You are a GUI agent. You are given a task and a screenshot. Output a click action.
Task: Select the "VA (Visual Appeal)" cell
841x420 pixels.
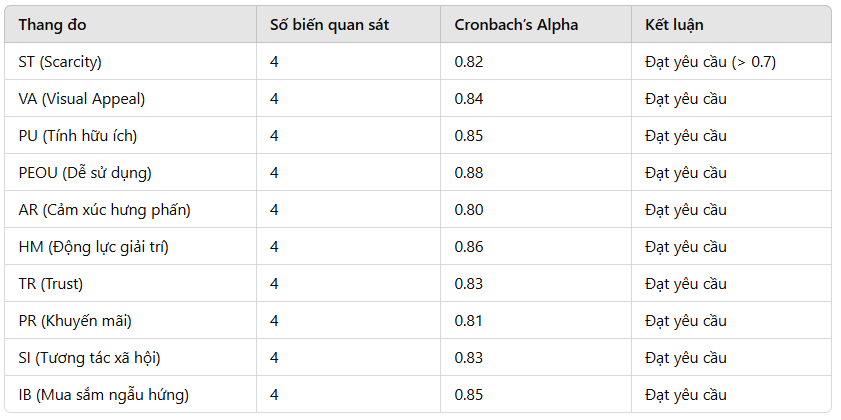[x=81, y=99]
